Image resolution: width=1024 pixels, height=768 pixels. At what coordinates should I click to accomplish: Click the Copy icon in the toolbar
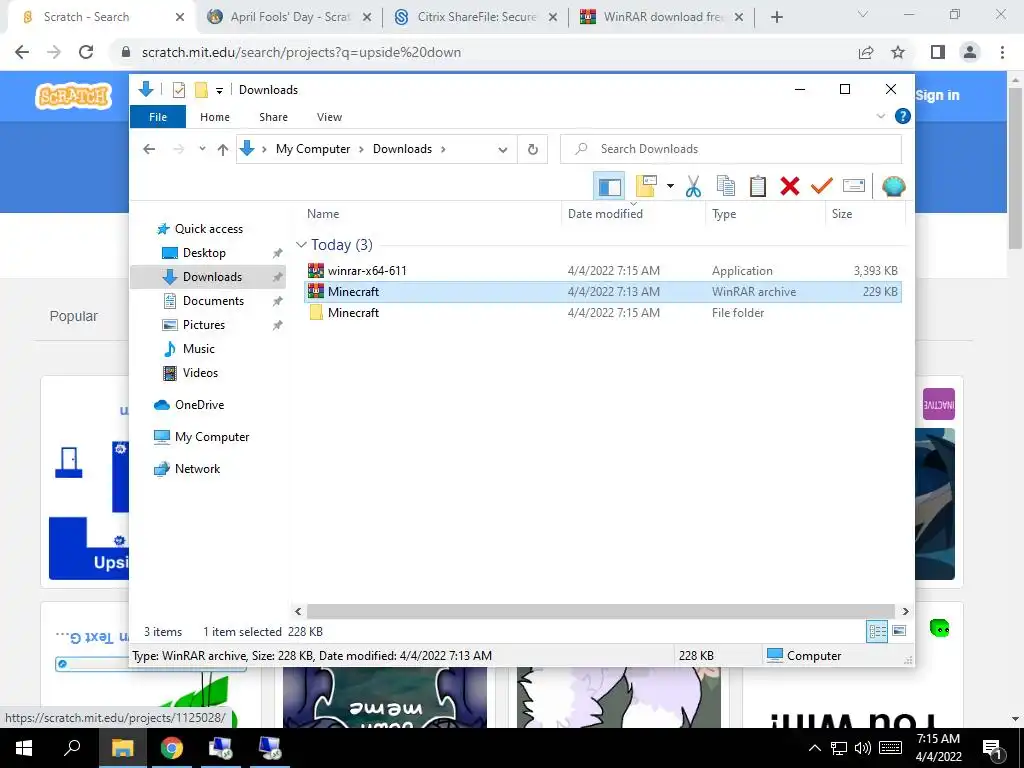click(x=726, y=186)
